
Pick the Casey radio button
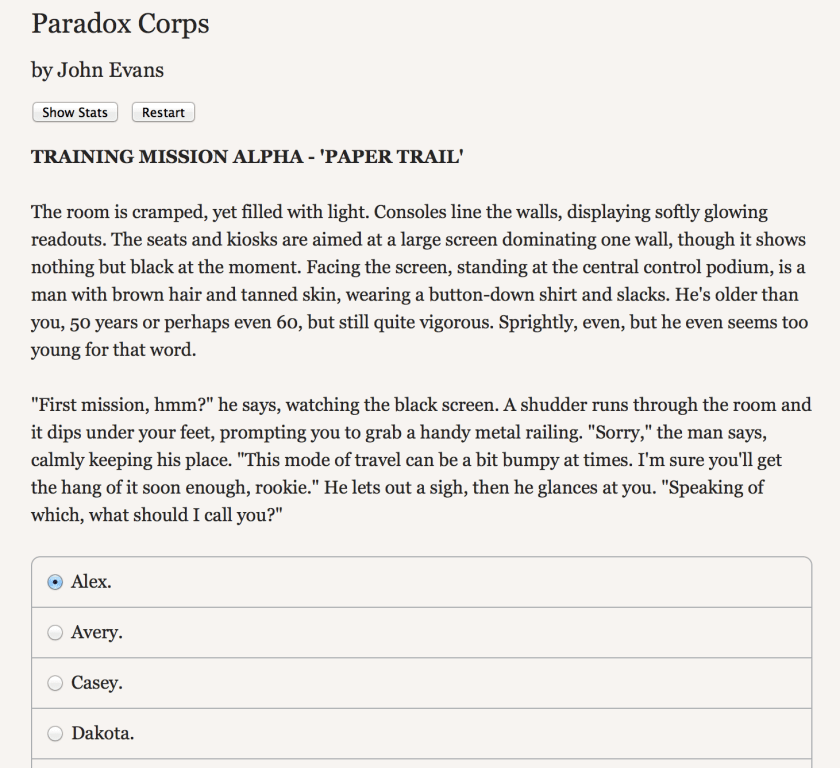(x=55, y=684)
